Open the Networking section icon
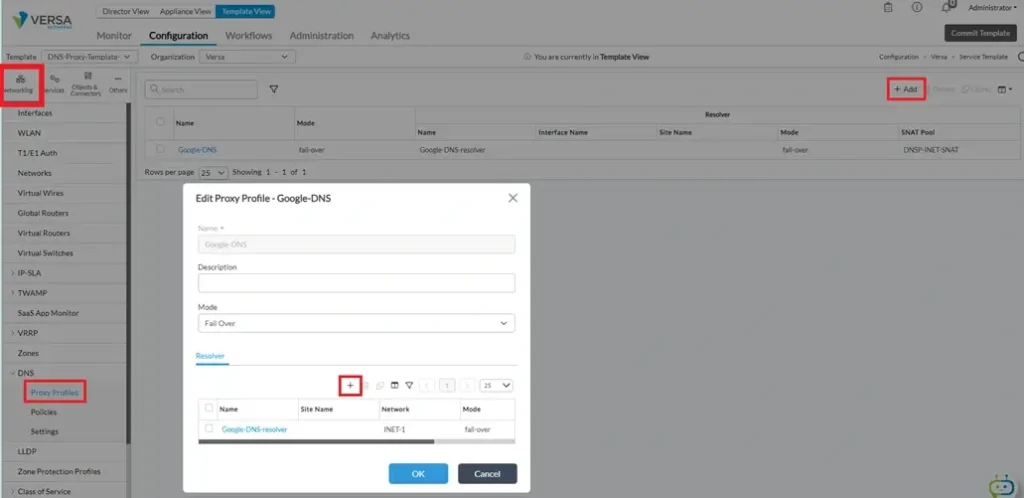This screenshot has height=498, width=1024. pos(19,83)
